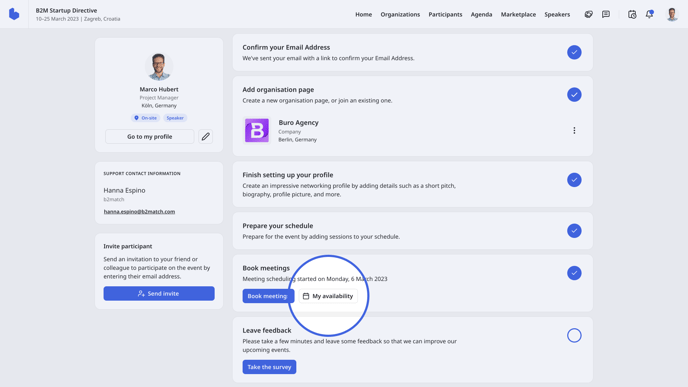Open Buro Agency three-dot options menu
This screenshot has width=688, height=387.
574,130
